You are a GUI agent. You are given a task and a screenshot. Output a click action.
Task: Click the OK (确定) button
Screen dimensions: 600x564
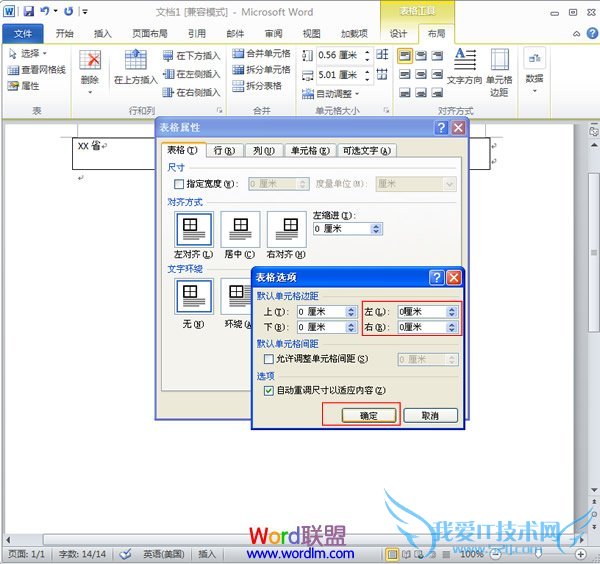pyautogui.click(x=369, y=416)
